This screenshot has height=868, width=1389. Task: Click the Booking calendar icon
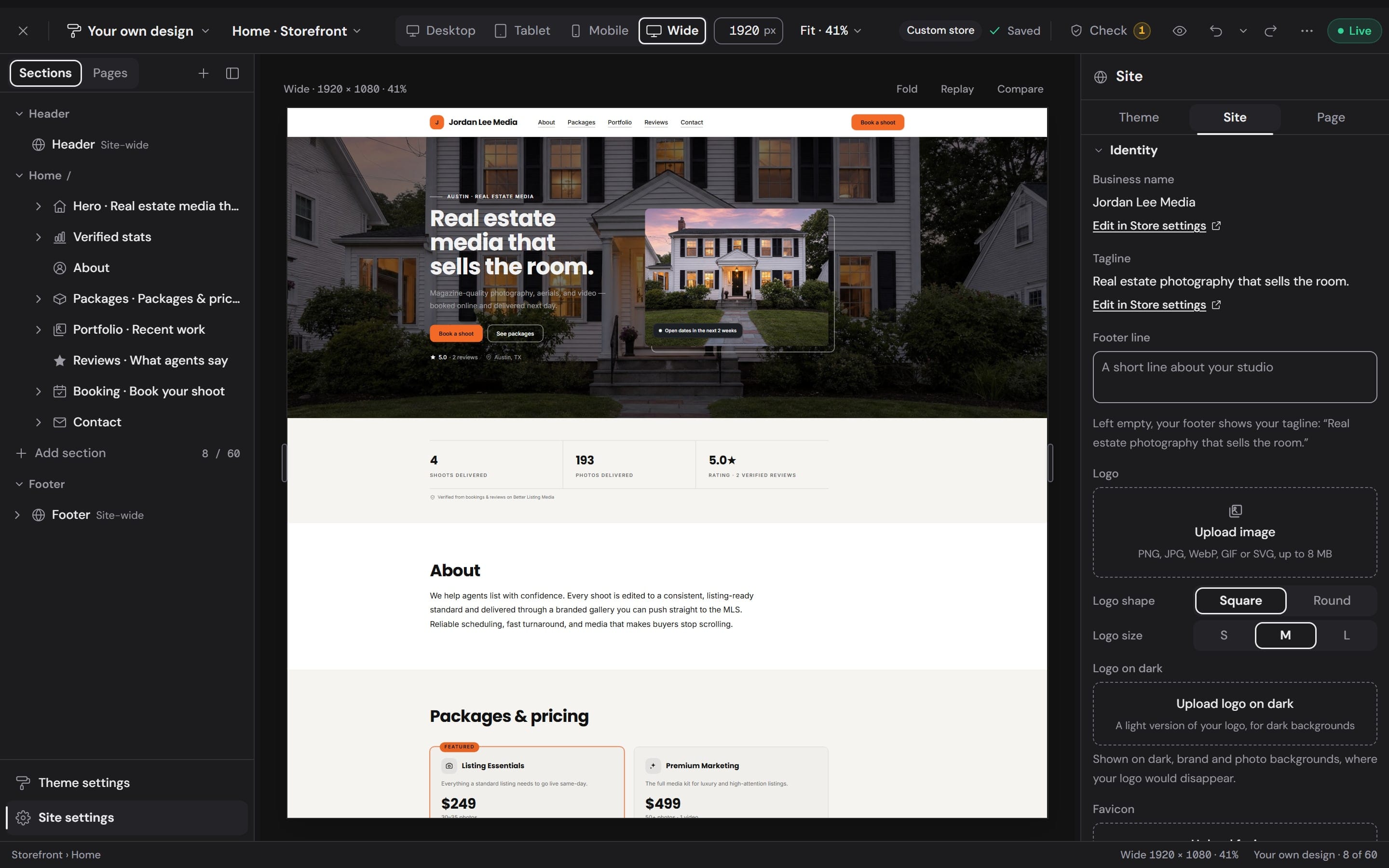click(x=60, y=392)
